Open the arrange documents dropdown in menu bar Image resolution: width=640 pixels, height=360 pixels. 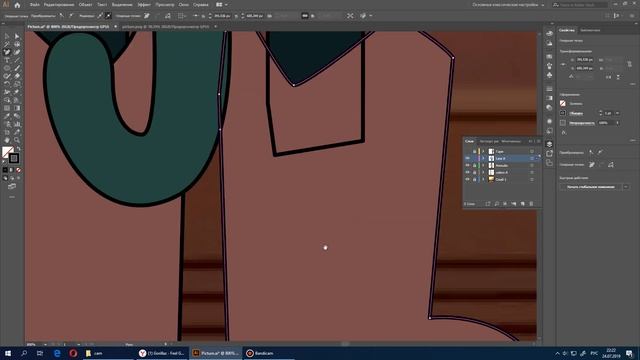222,5
